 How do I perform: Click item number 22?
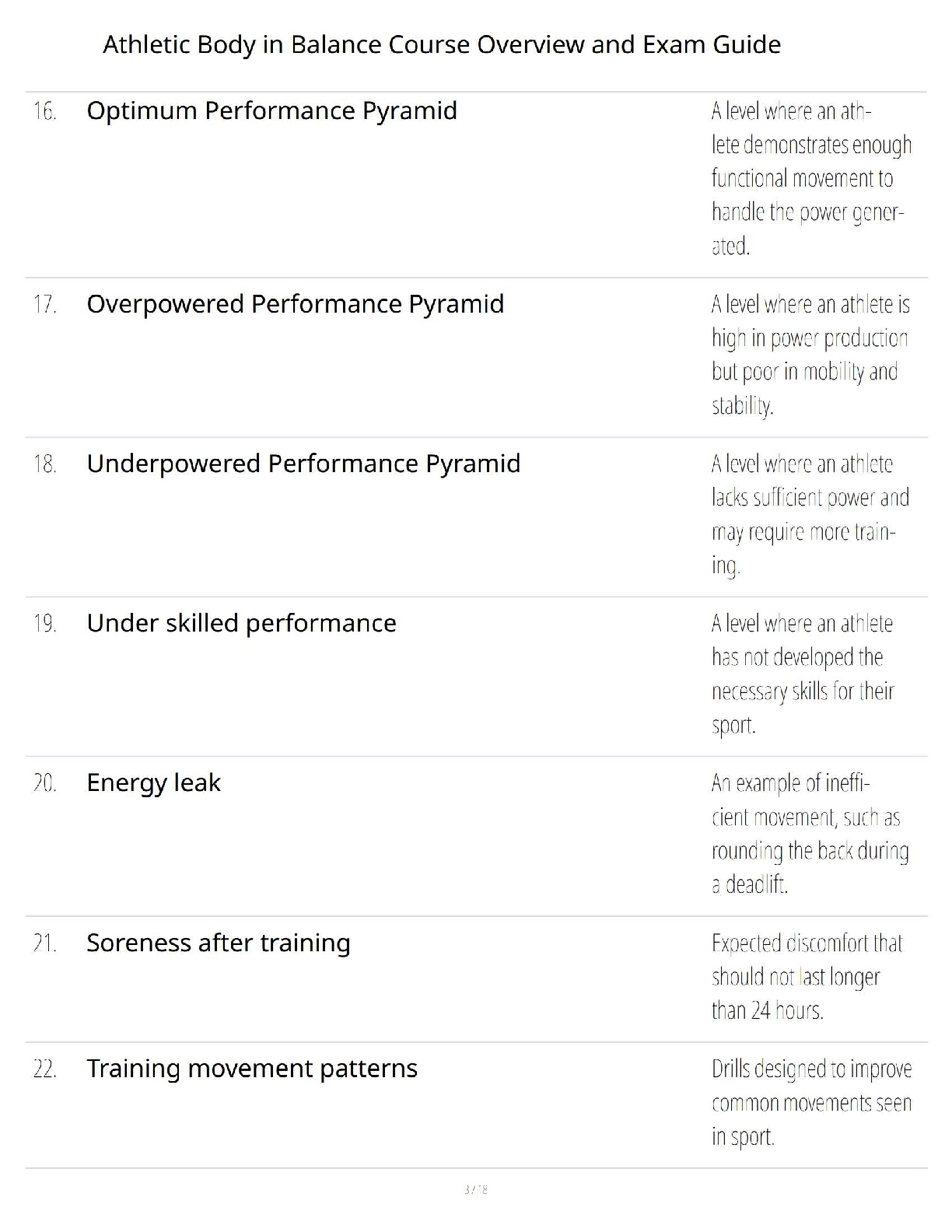click(x=45, y=1069)
